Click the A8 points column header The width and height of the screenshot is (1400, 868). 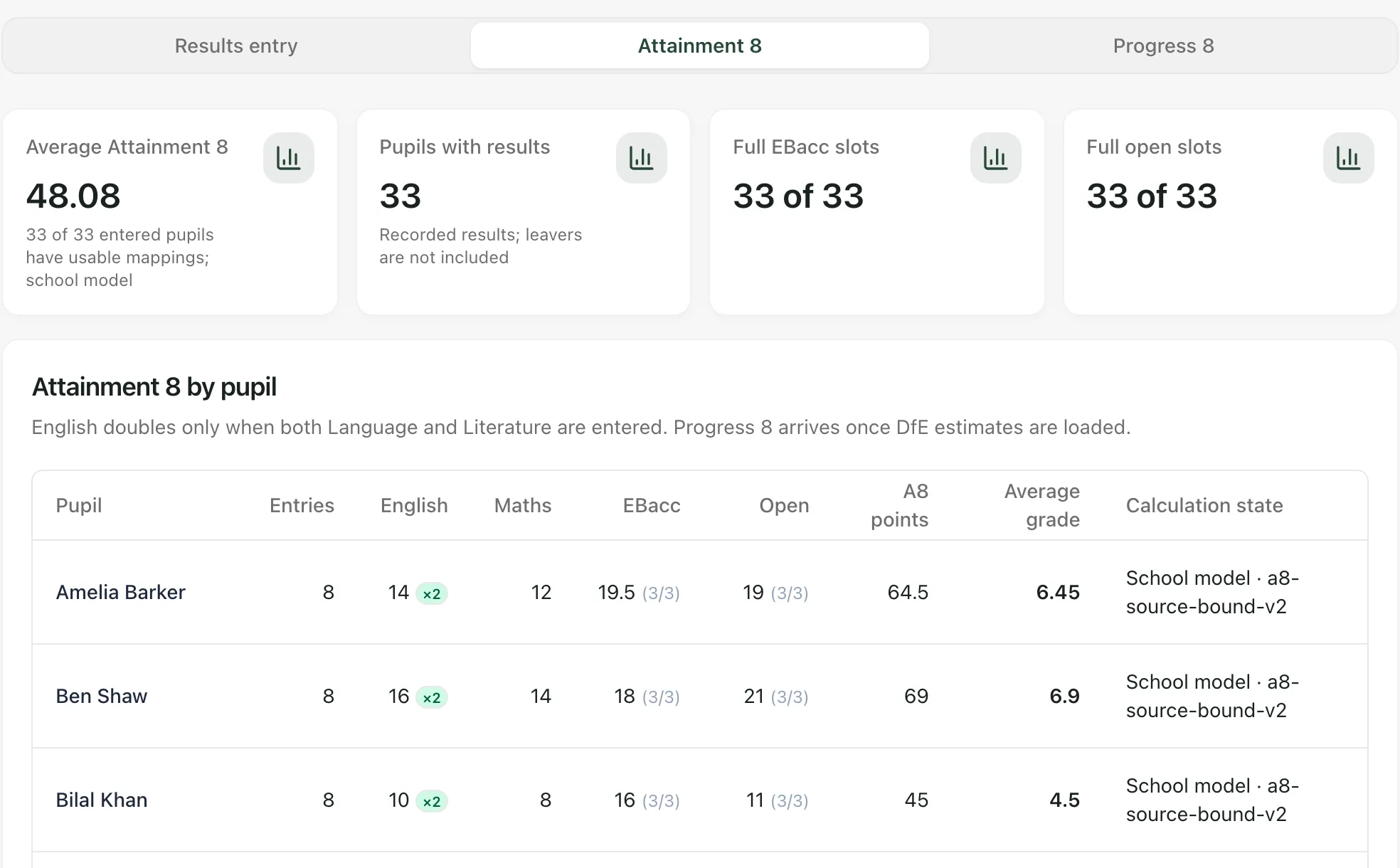[x=900, y=505]
